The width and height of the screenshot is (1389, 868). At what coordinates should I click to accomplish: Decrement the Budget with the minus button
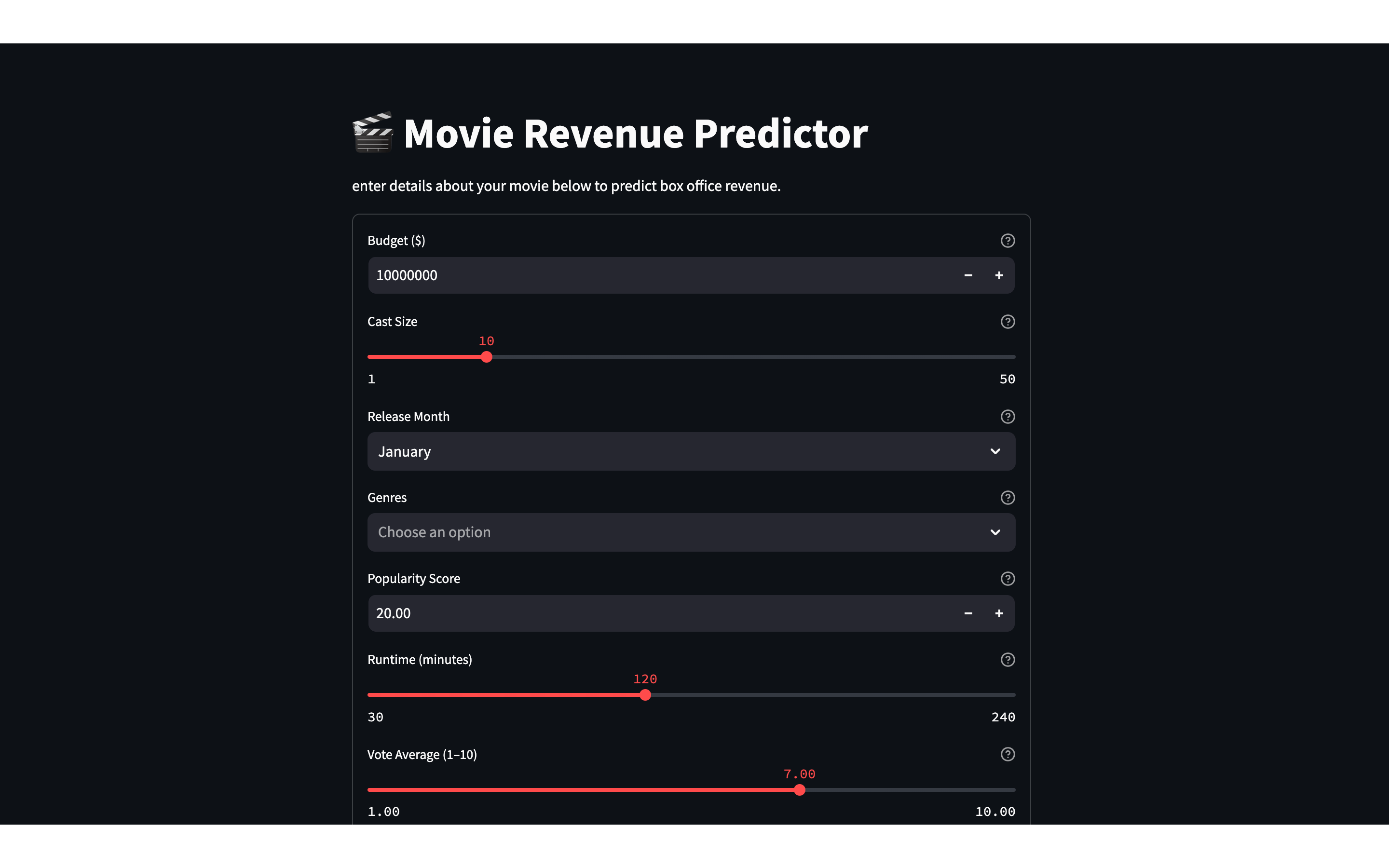969,275
